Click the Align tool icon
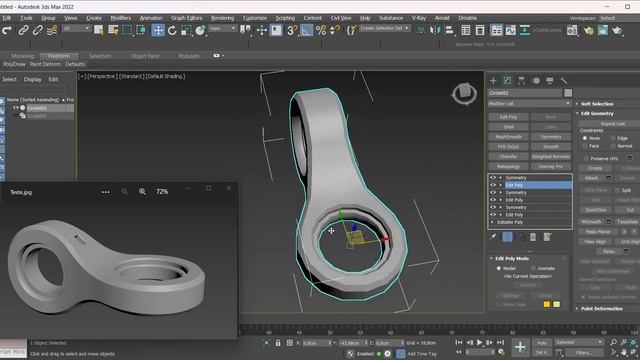640x360 pixels. click(449, 30)
